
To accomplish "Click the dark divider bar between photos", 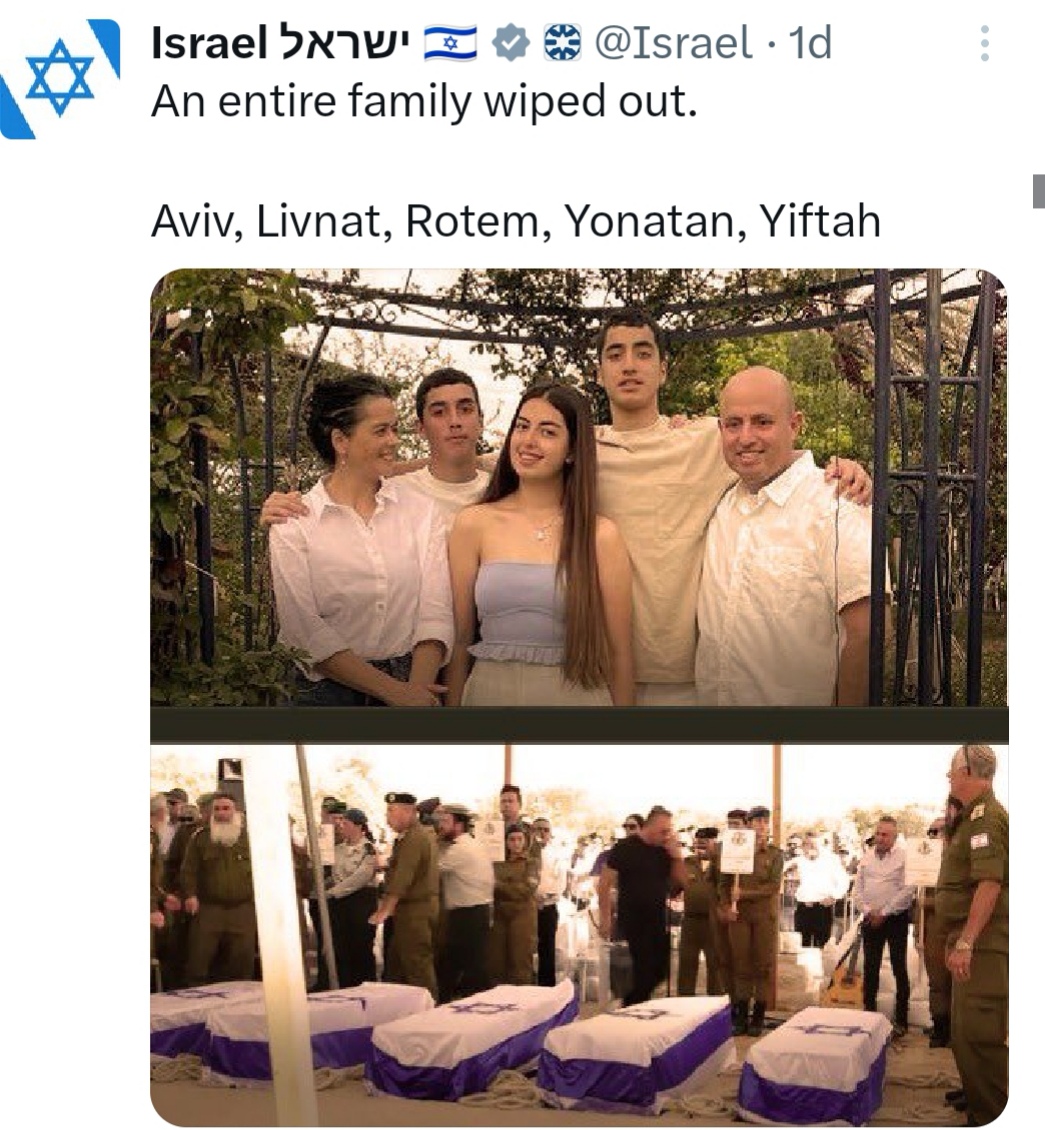I will [579, 725].
